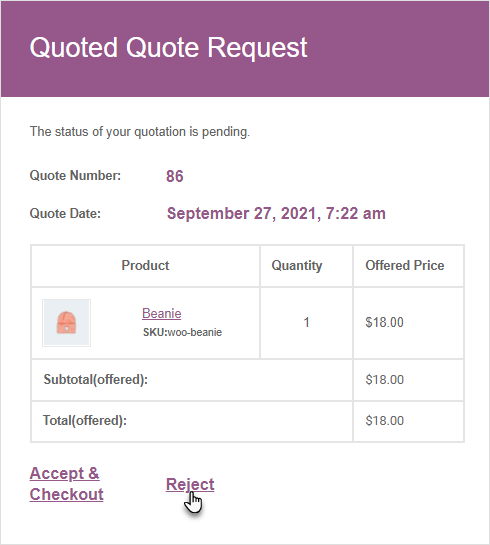Viewport: 490px width, 545px height.
Task: Click the Beanie offered price $18.00
Action: point(384,322)
